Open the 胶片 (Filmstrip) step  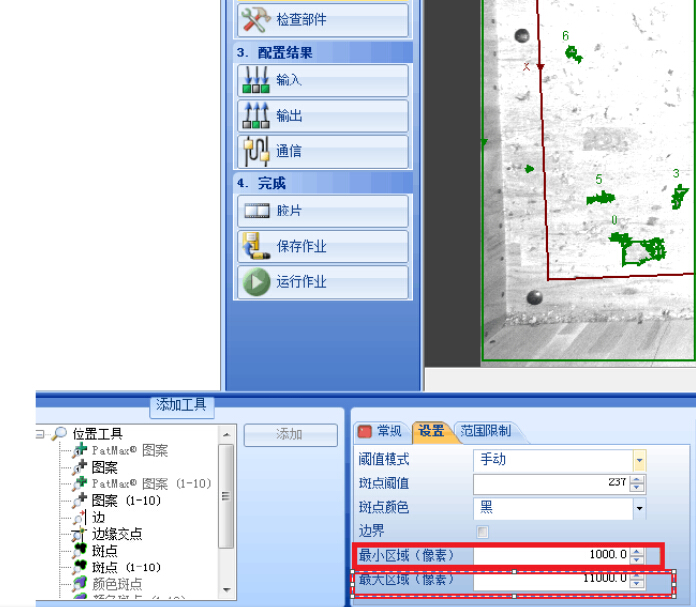pos(322,211)
